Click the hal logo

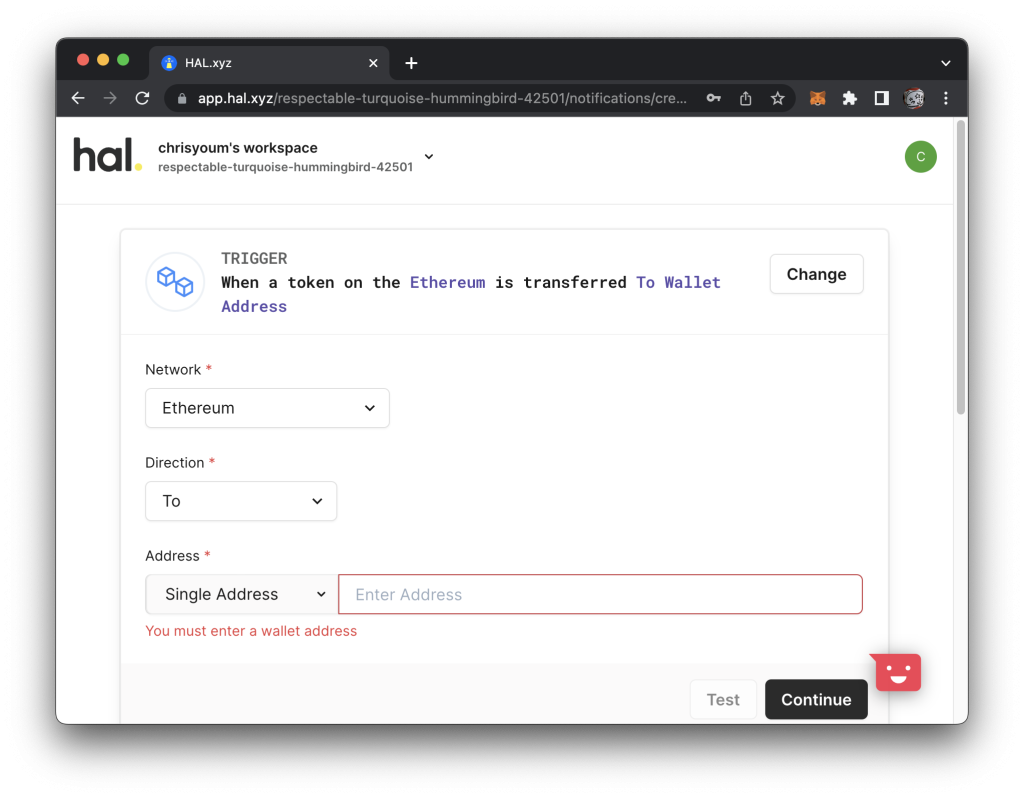pos(108,155)
